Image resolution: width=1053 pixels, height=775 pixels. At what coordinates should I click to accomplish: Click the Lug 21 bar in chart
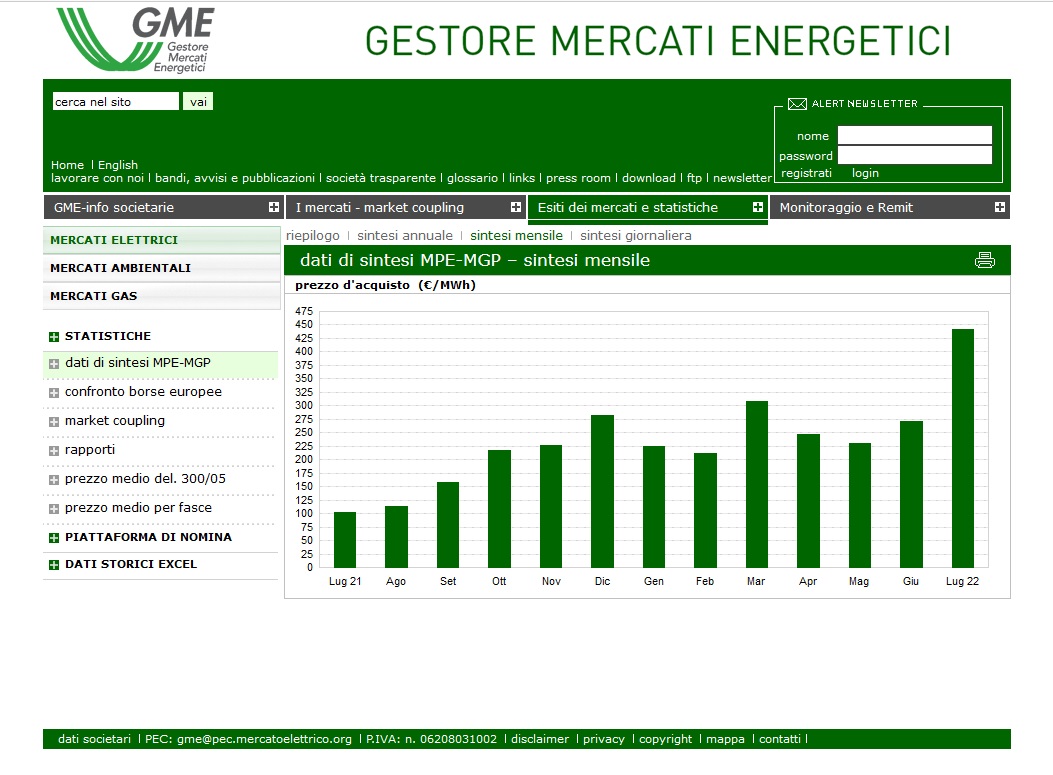pos(345,540)
